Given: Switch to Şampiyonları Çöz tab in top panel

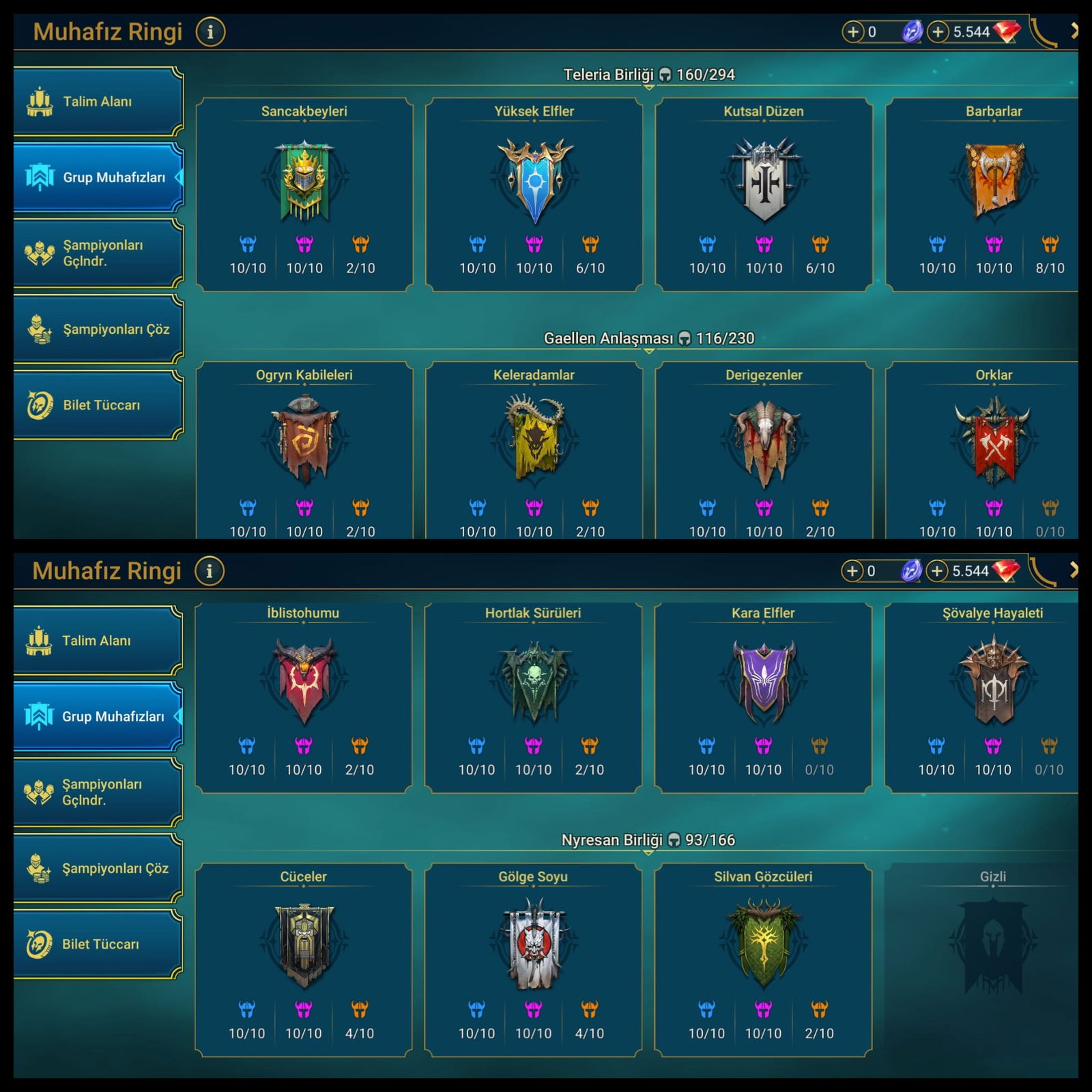Looking at the screenshot, I should point(98,329).
